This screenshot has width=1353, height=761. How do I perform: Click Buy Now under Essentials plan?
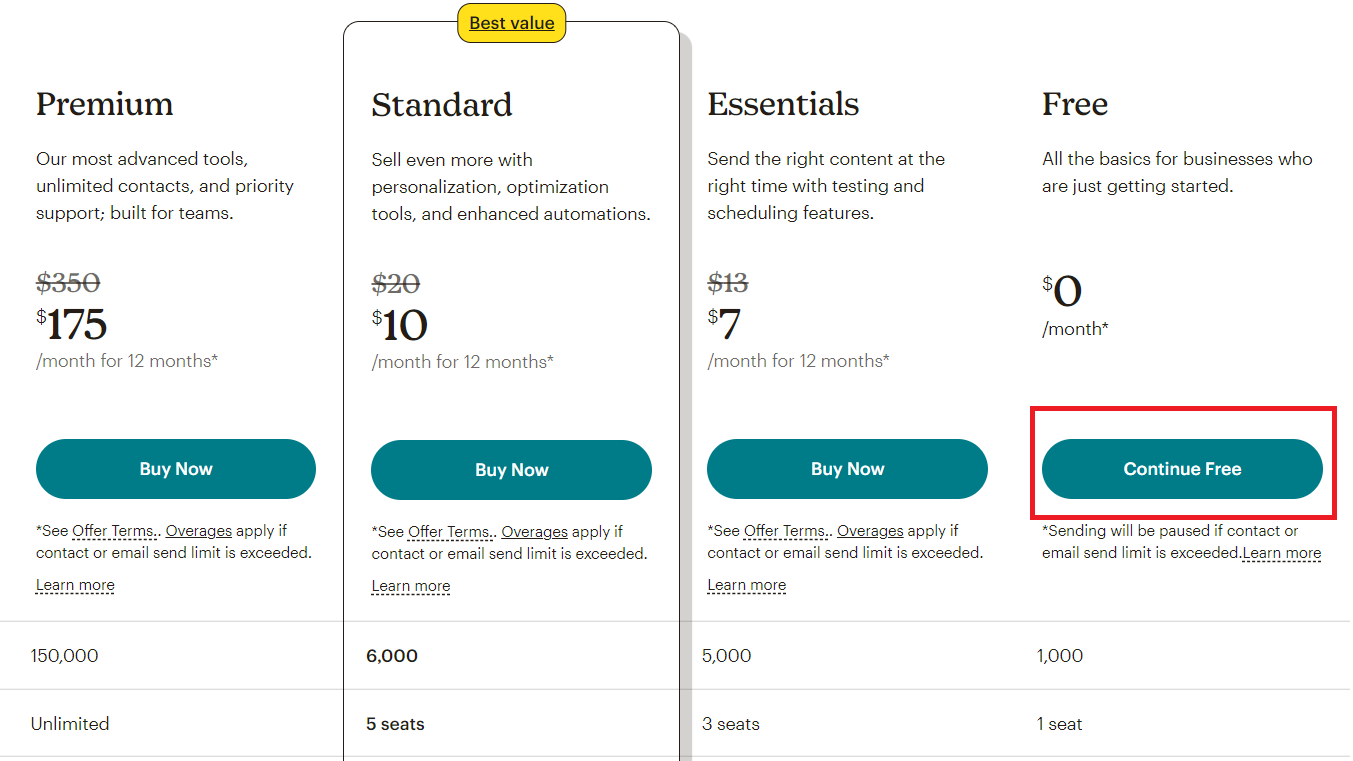847,469
